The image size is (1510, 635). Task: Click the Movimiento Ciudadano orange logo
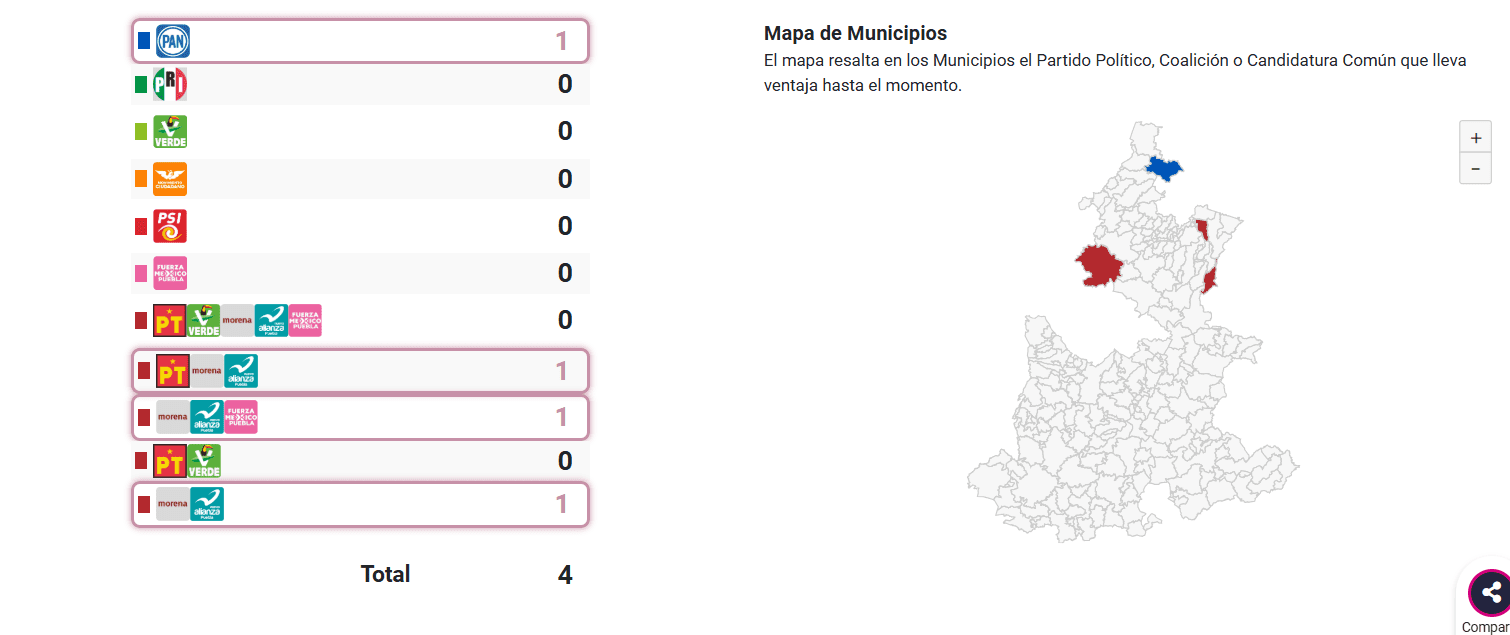click(x=169, y=179)
